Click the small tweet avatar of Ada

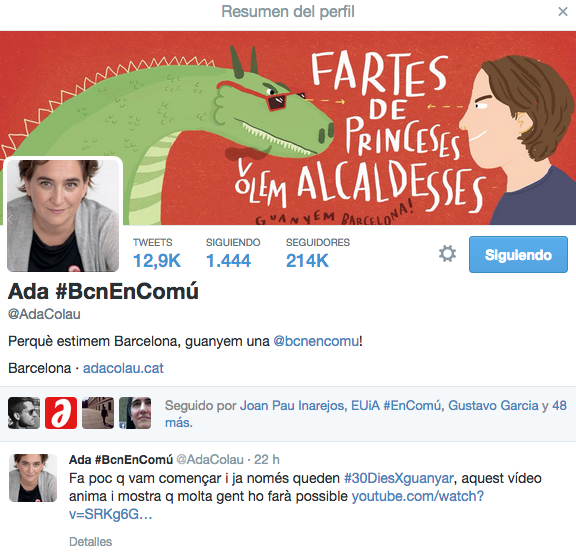point(33,478)
